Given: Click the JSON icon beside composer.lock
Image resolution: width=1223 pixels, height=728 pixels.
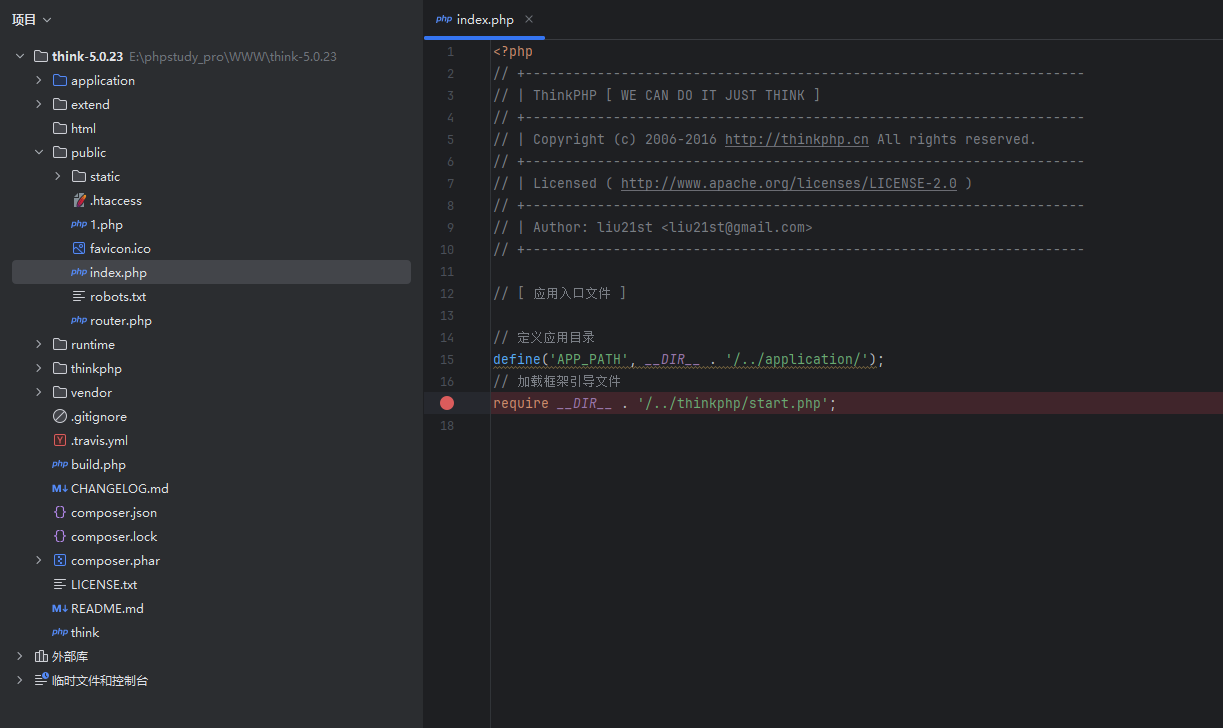Looking at the screenshot, I should tap(60, 537).
